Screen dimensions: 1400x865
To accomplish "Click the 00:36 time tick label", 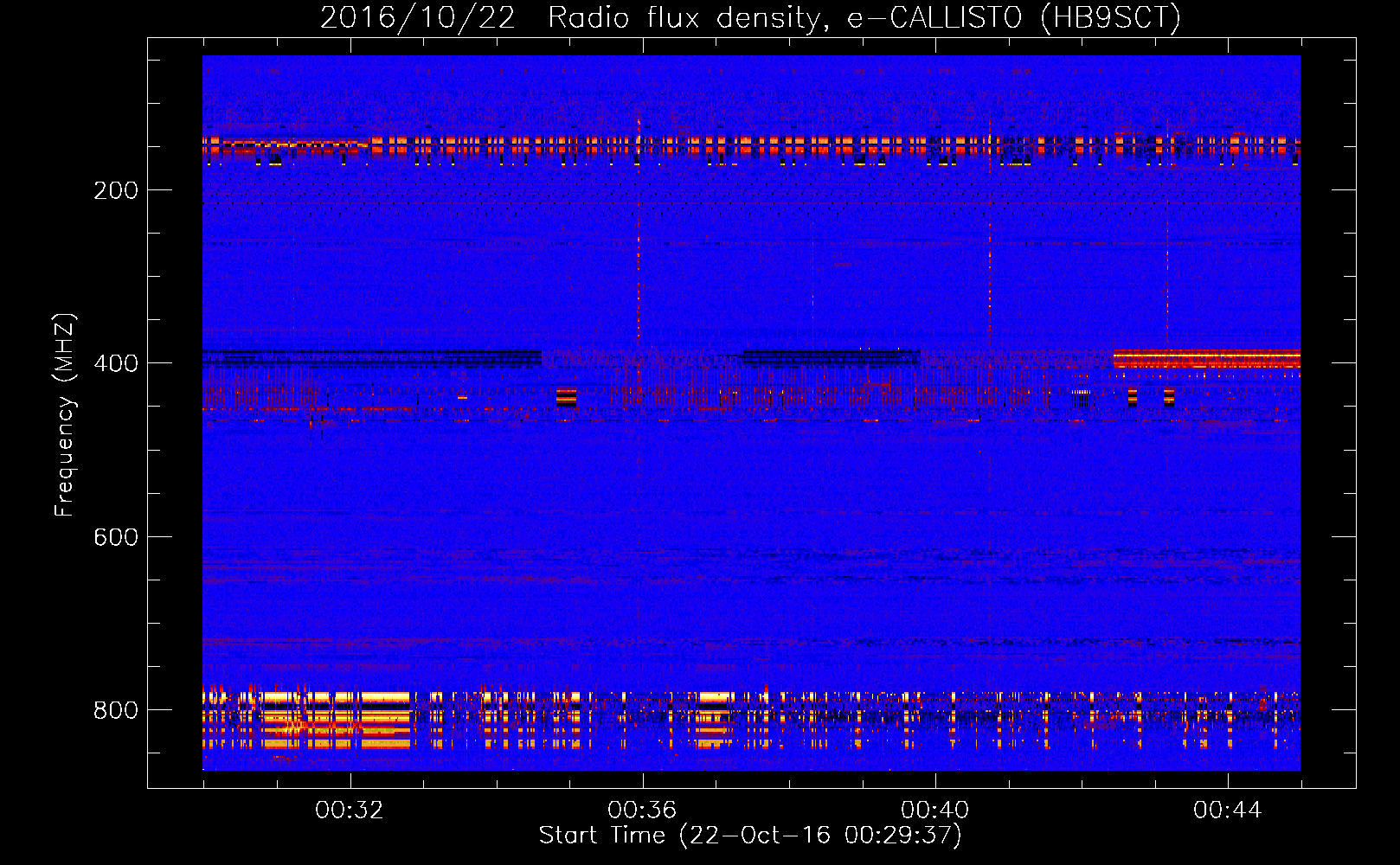I will pyautogui.click(x=642, y=811).
